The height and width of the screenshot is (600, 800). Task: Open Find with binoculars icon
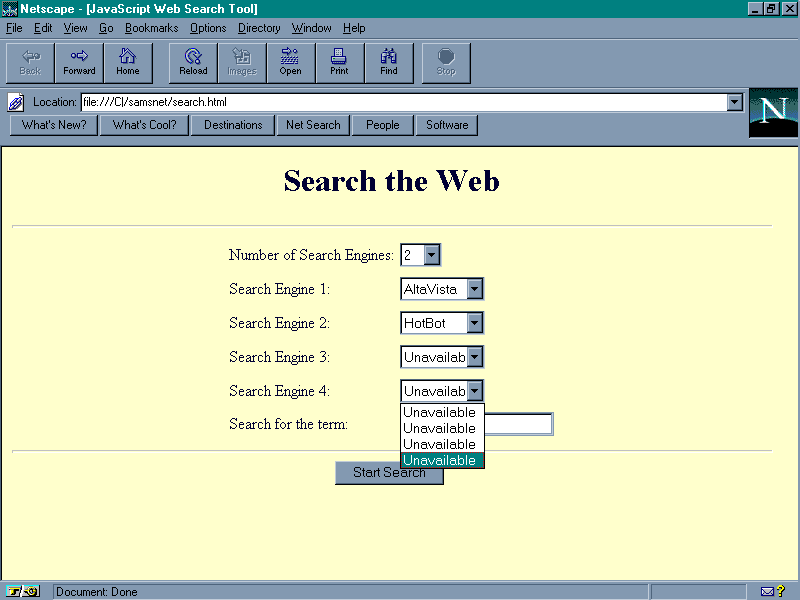tap(388, 62)
